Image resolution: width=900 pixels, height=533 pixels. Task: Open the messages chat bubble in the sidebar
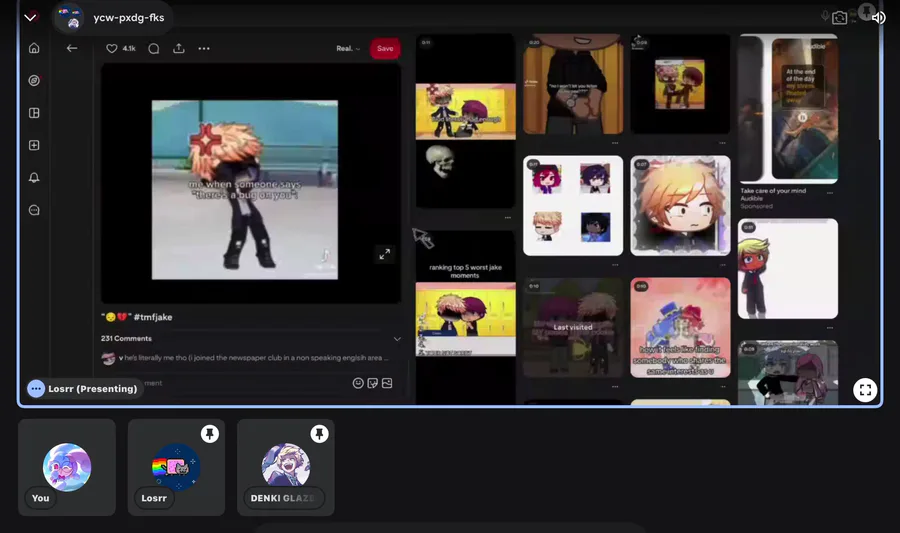point(34,210)
